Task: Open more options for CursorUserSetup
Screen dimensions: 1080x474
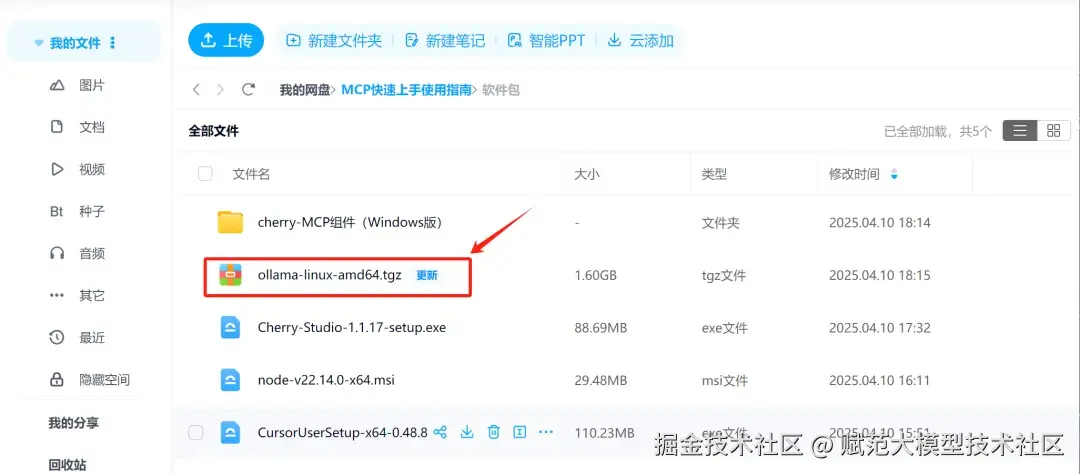Action: coord(546,432)
